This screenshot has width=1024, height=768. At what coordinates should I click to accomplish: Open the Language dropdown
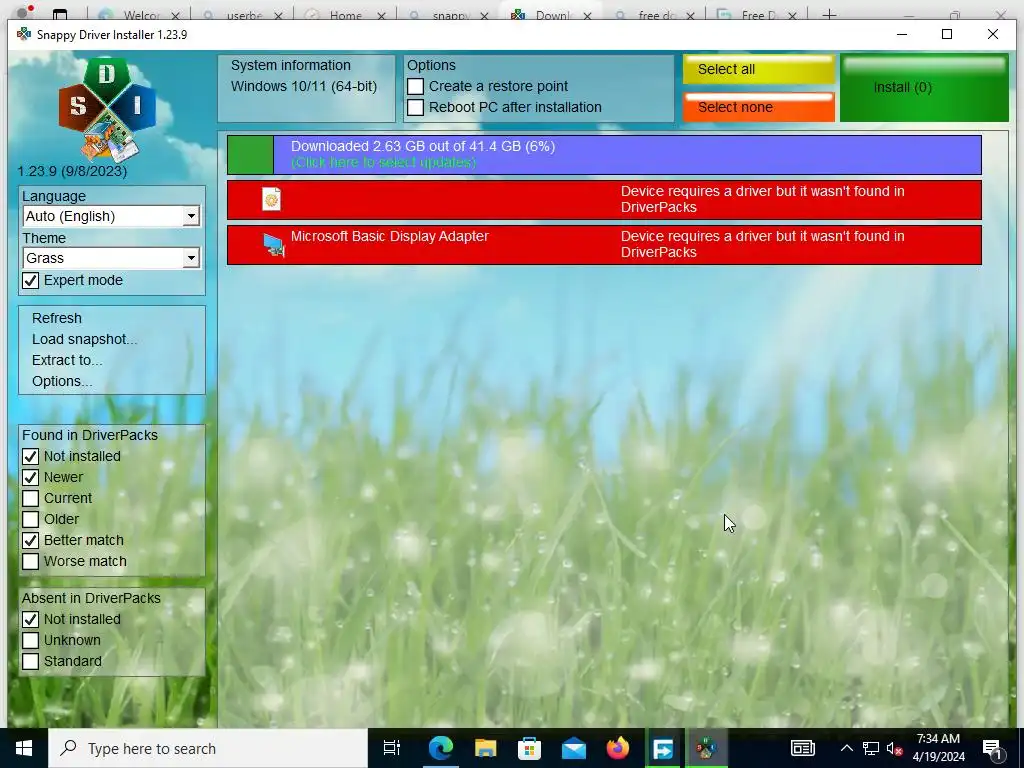coord(111,216)
